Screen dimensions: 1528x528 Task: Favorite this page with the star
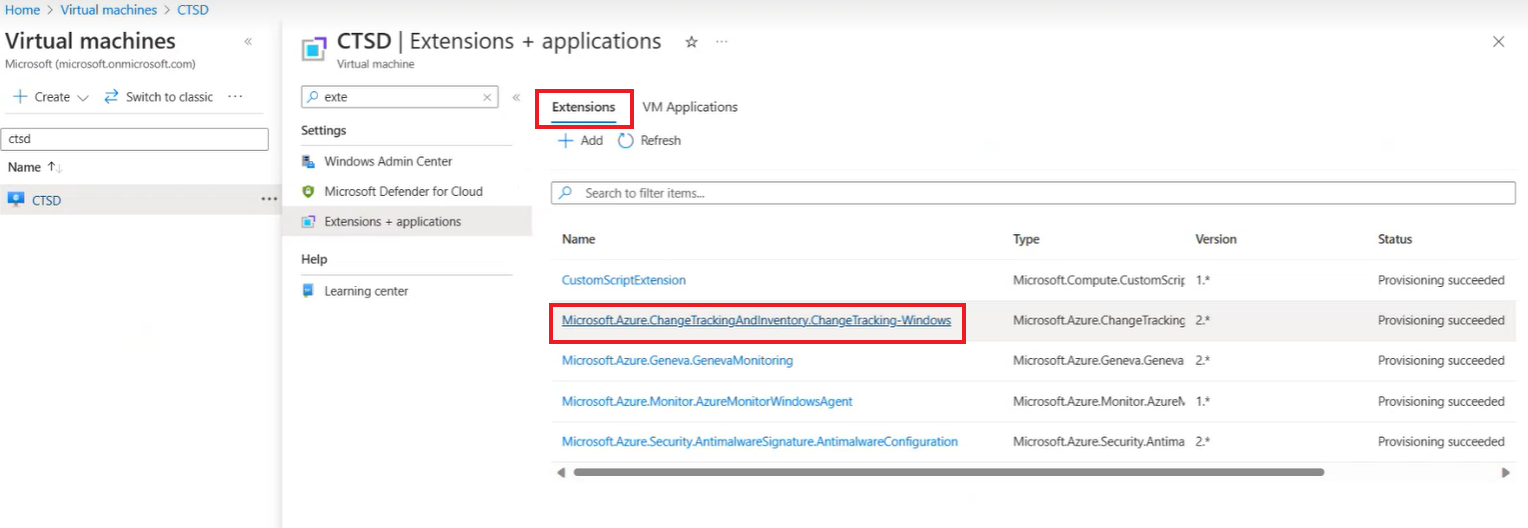click(x=691, y=42)
